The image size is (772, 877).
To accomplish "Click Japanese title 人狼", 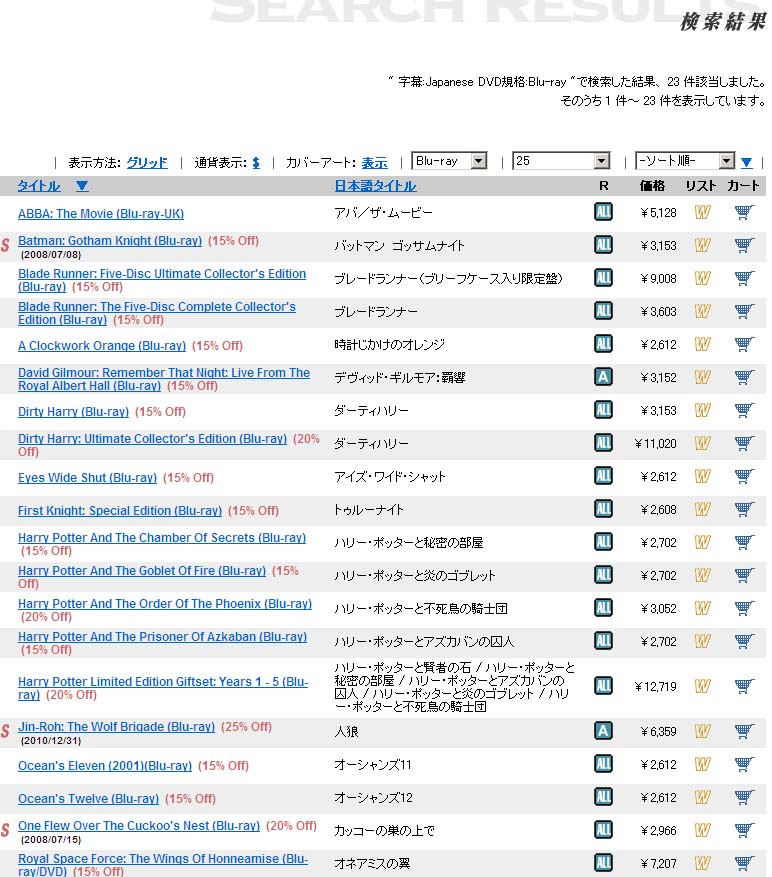I will click(x=346, y=732).
